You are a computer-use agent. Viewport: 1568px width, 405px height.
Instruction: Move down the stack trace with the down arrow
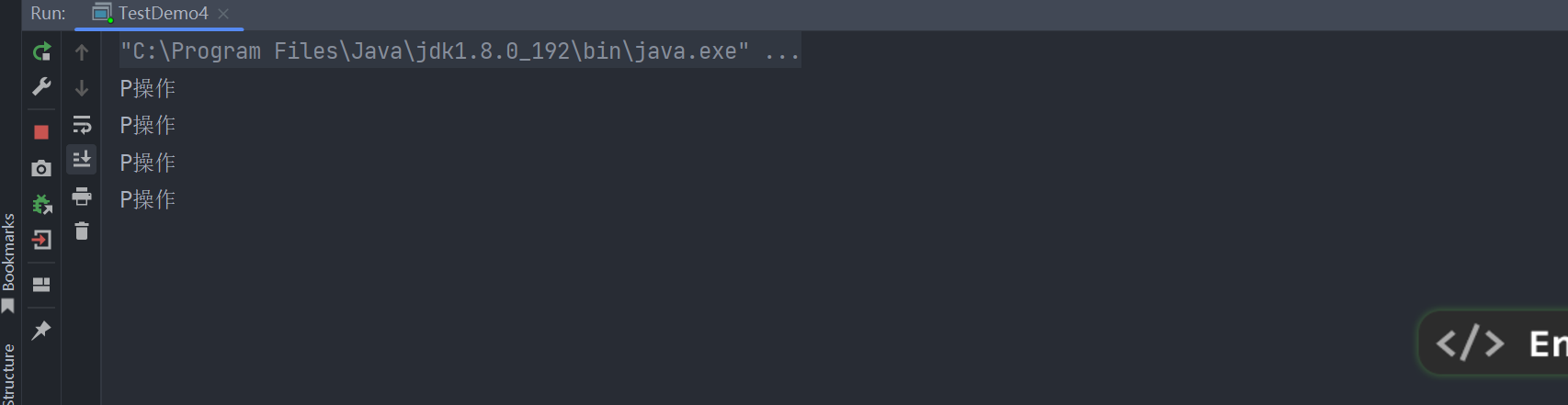(82, 88)
